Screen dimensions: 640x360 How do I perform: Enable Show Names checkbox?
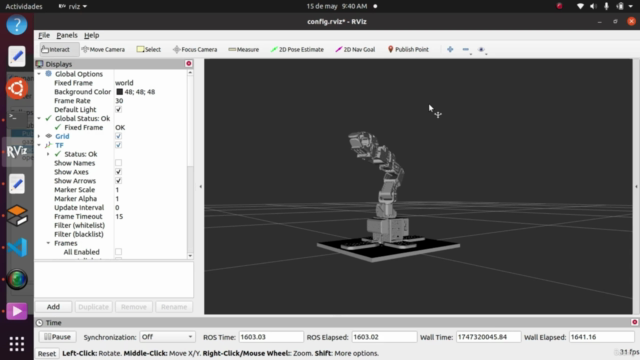tap(118, 163)
